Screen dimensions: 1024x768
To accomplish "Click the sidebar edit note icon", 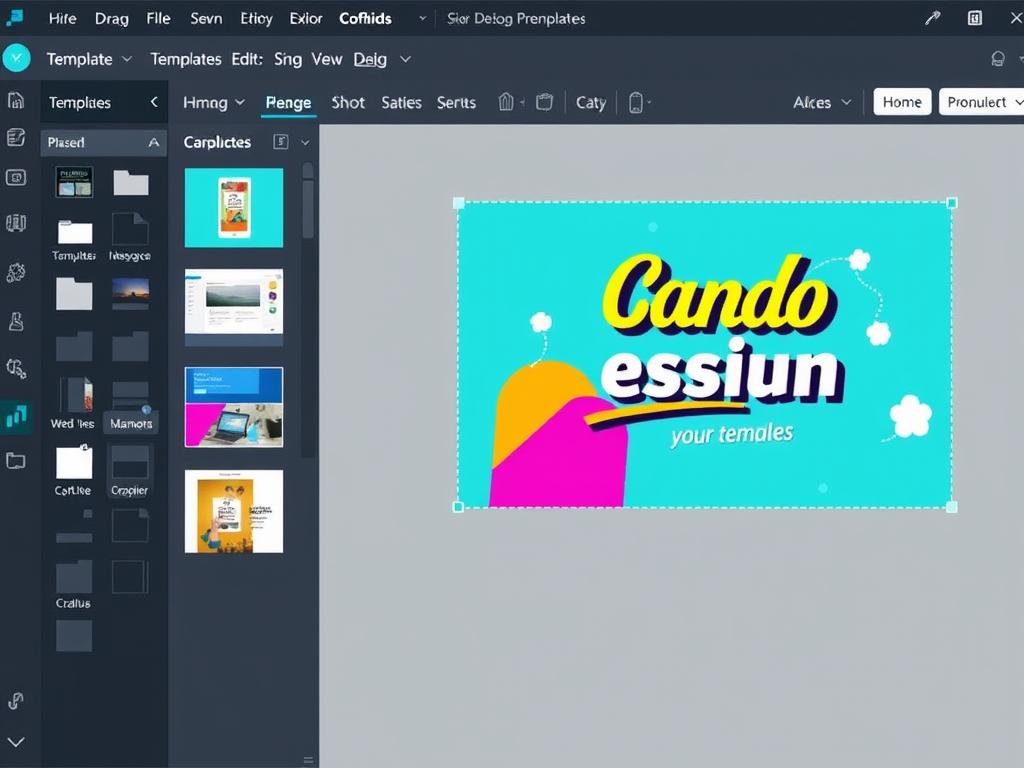I will point(16,137).
